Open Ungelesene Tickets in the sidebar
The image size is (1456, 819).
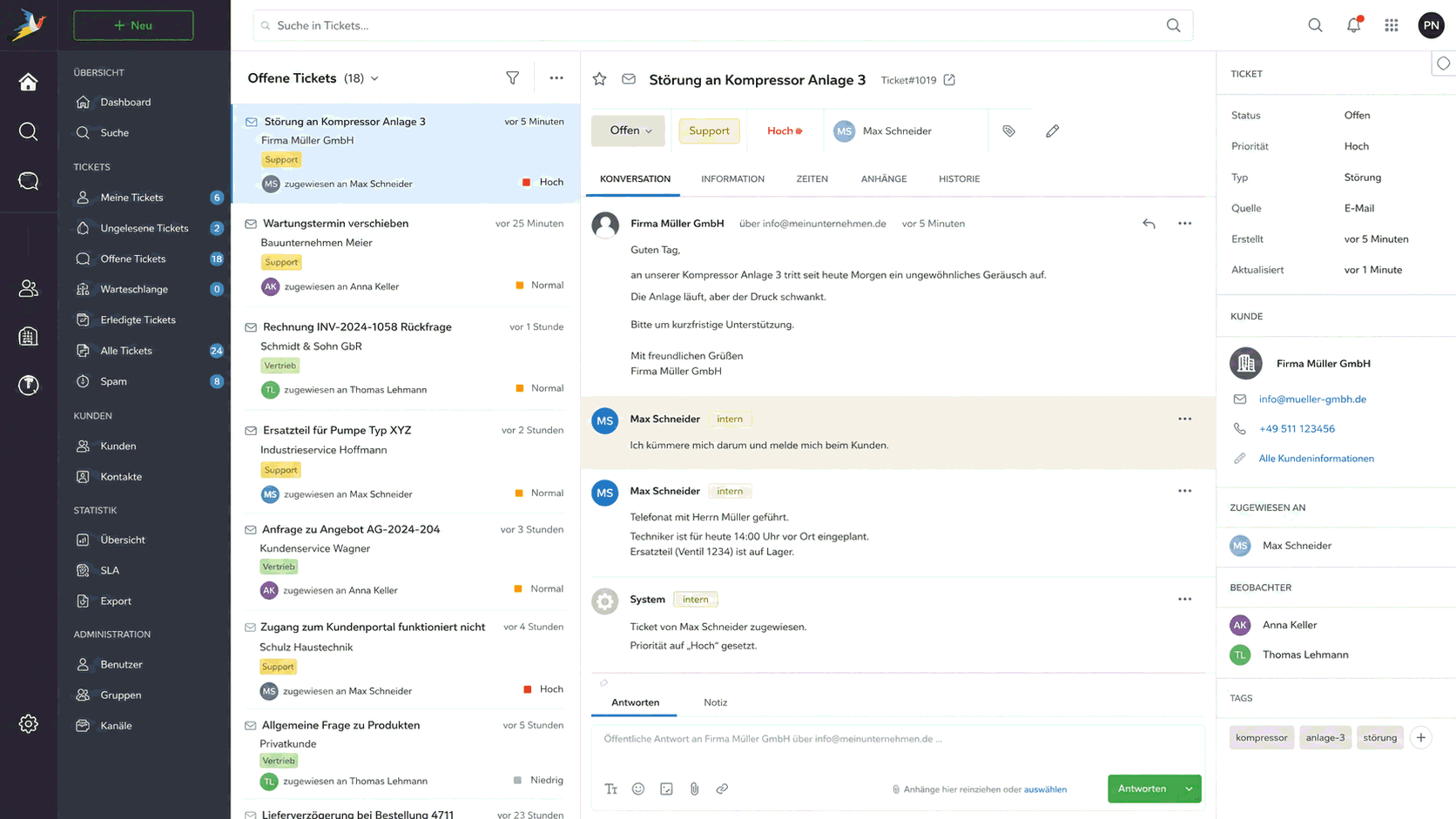coord(146,228)
